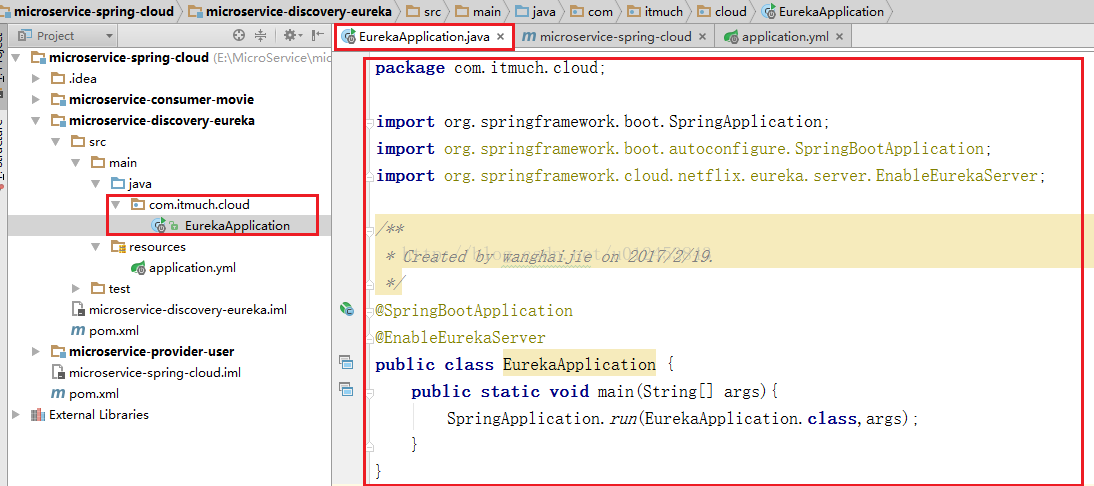Click the Scroll from Source target icon

239,35
